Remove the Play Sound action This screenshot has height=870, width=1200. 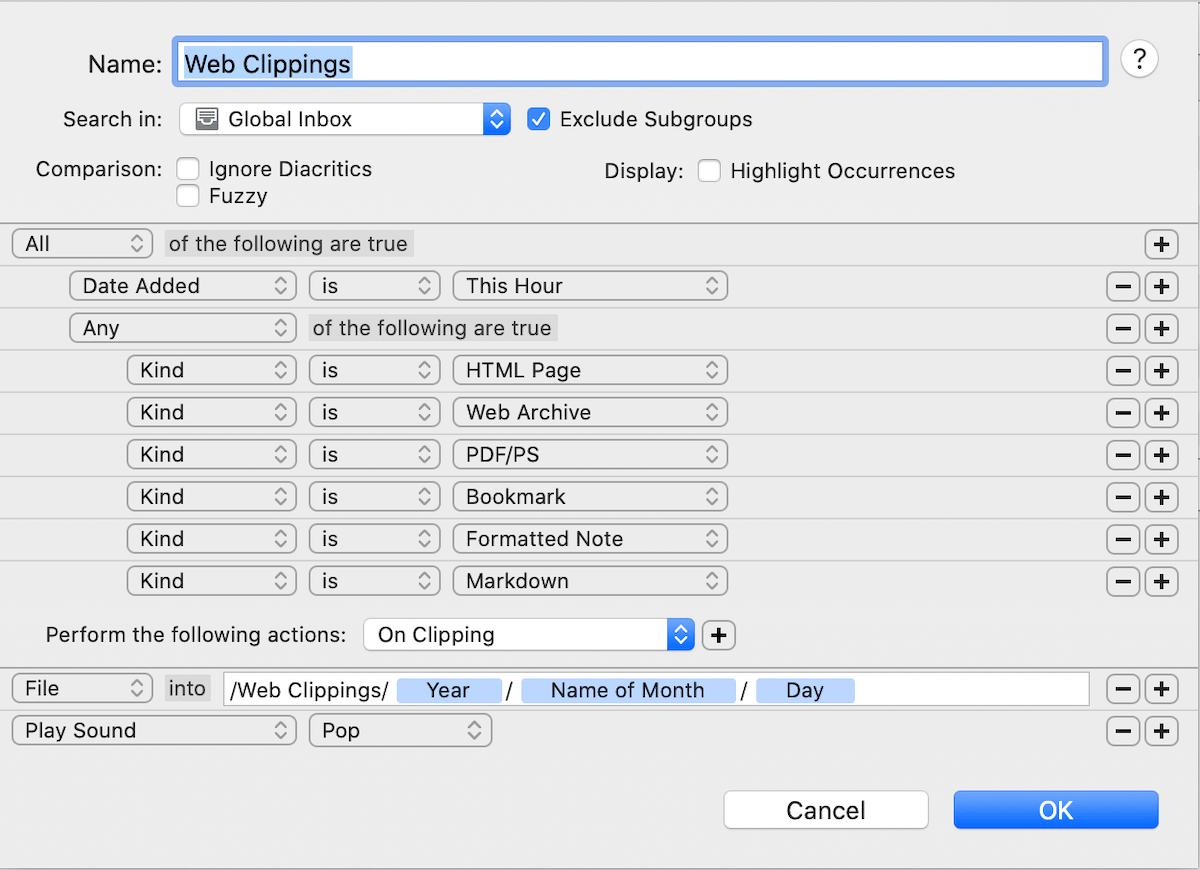tap(1122, 730)
